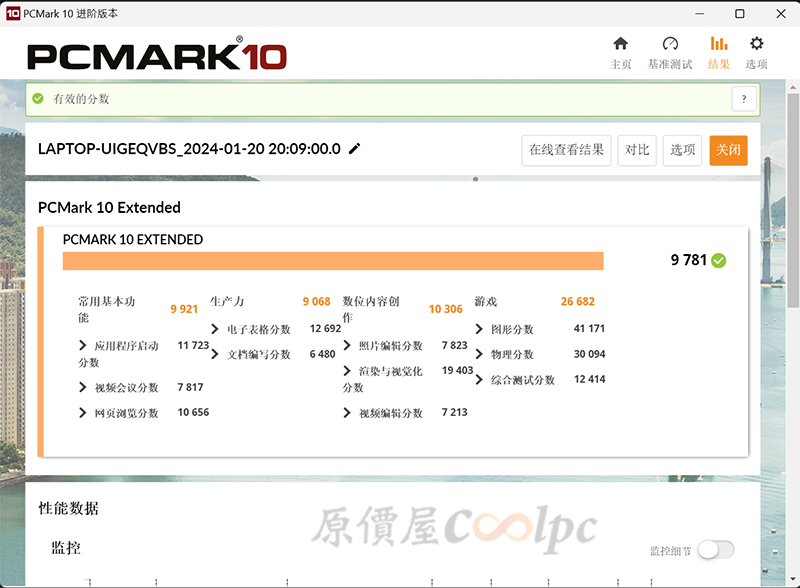Screen dimensions: 800x588
Task: Expand 视频编辑分数 row
Action: pos(347,412)
